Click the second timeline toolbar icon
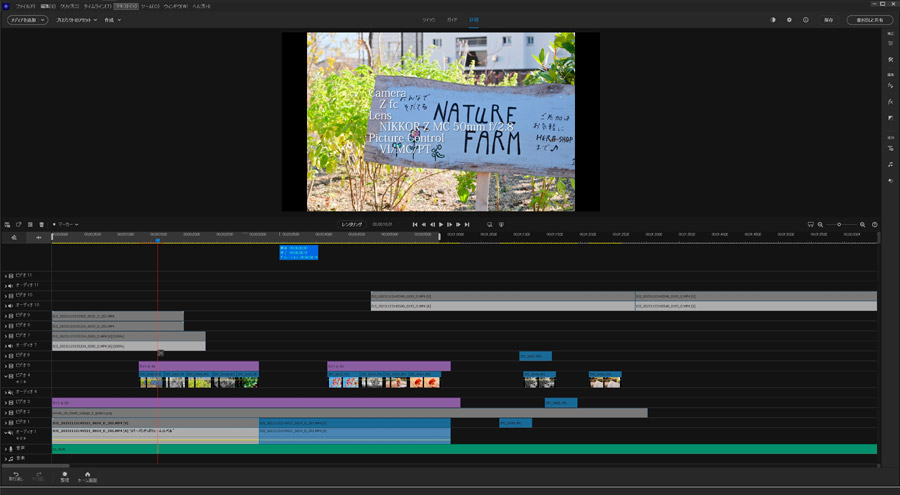This screenshot has width=900, height=495. click(x=19, y=225)
